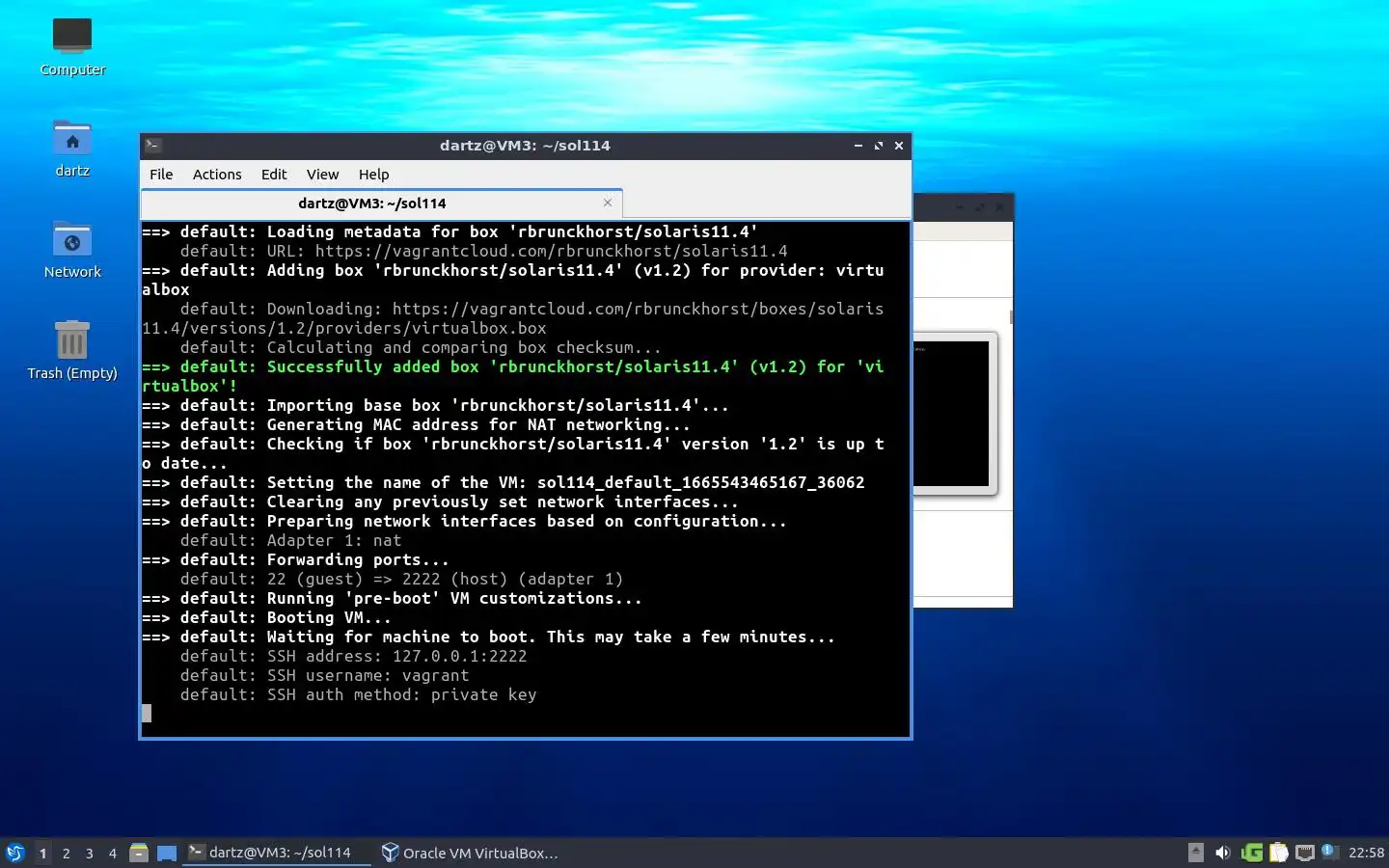
Task: Open the Help menu
Action: pos(373,175)
